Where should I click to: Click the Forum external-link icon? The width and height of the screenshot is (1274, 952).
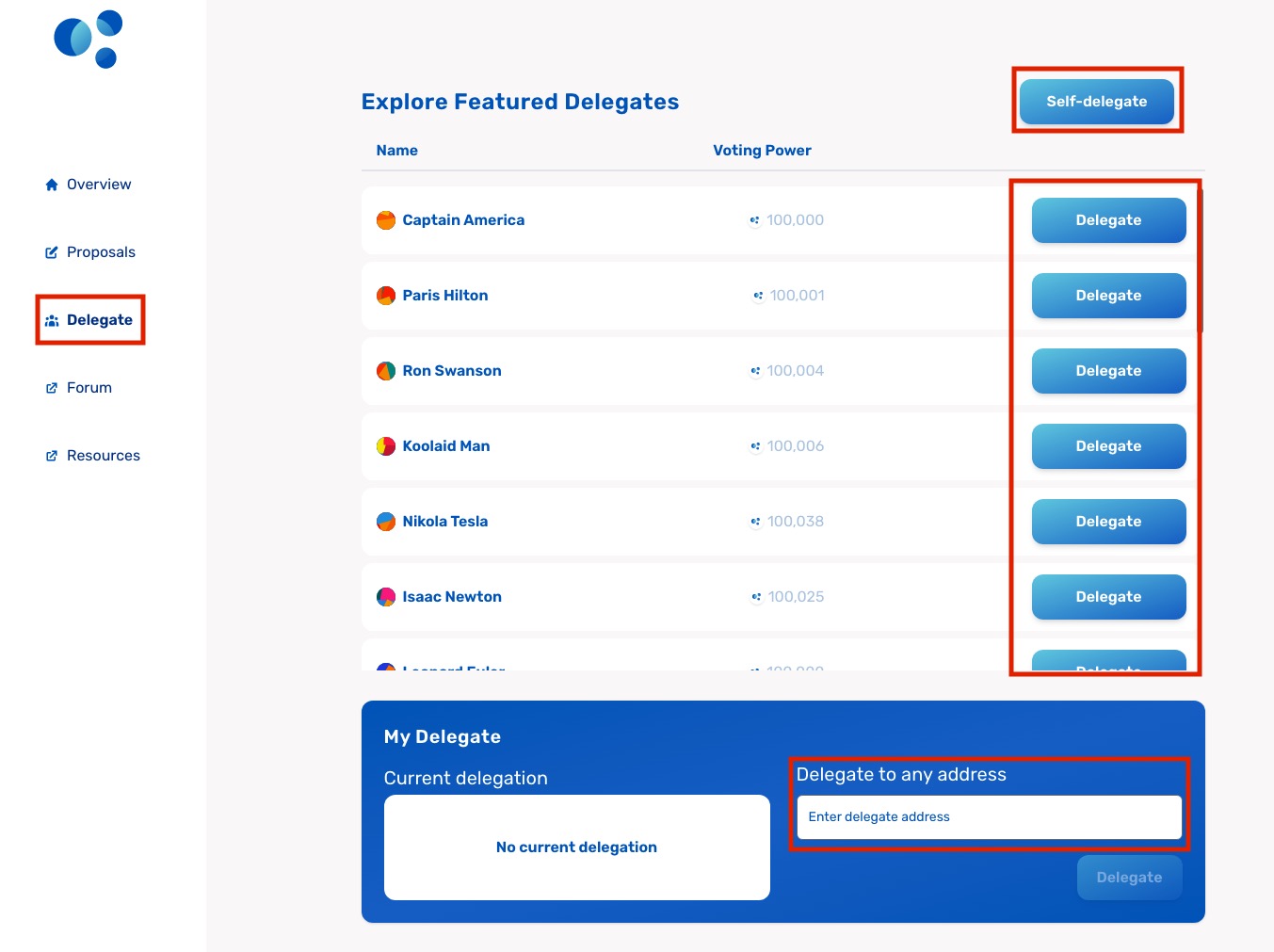(52, 388)
